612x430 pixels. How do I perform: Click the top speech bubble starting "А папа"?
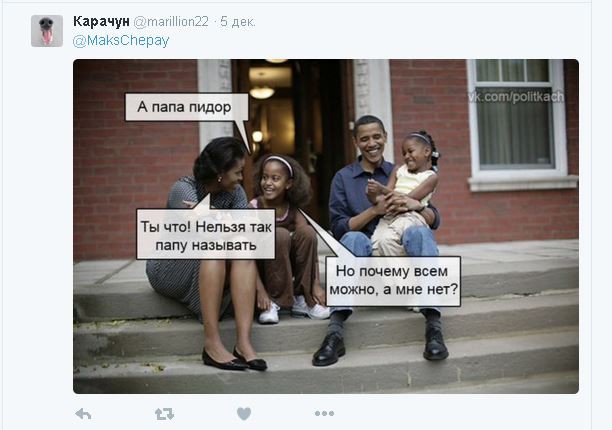[x=186, y=107]
